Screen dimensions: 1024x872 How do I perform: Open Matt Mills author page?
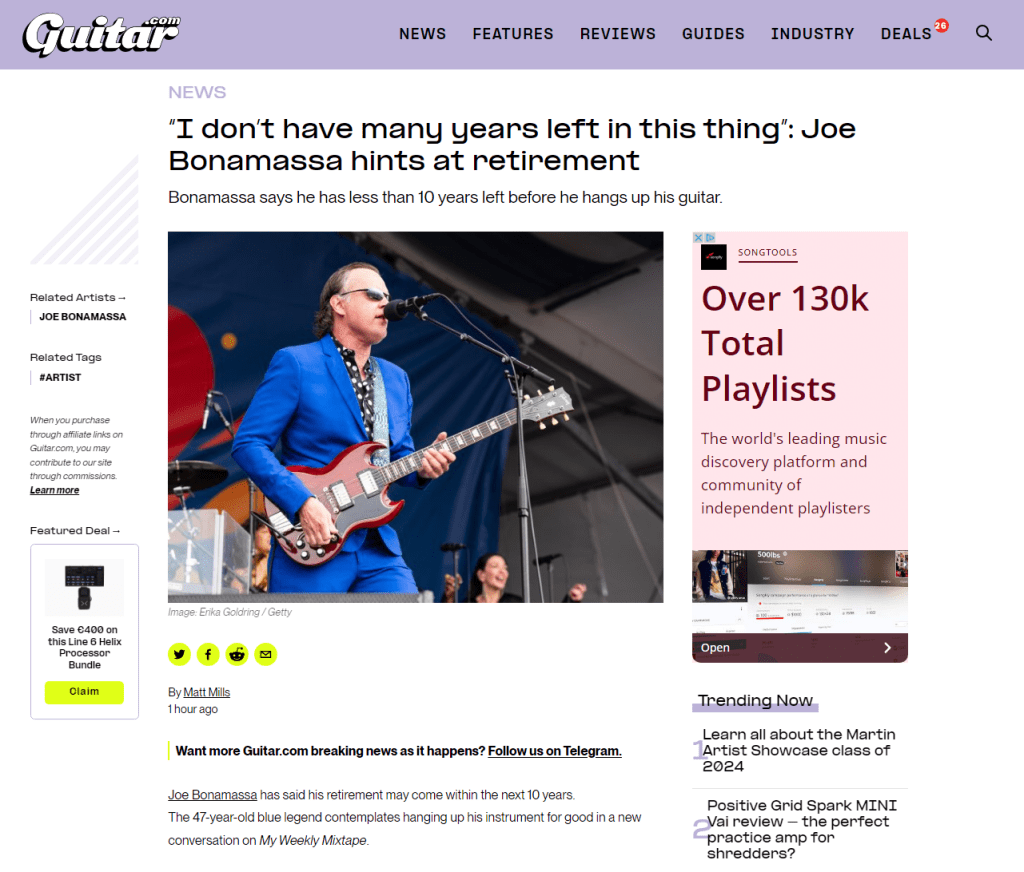[x=206, y=692]
